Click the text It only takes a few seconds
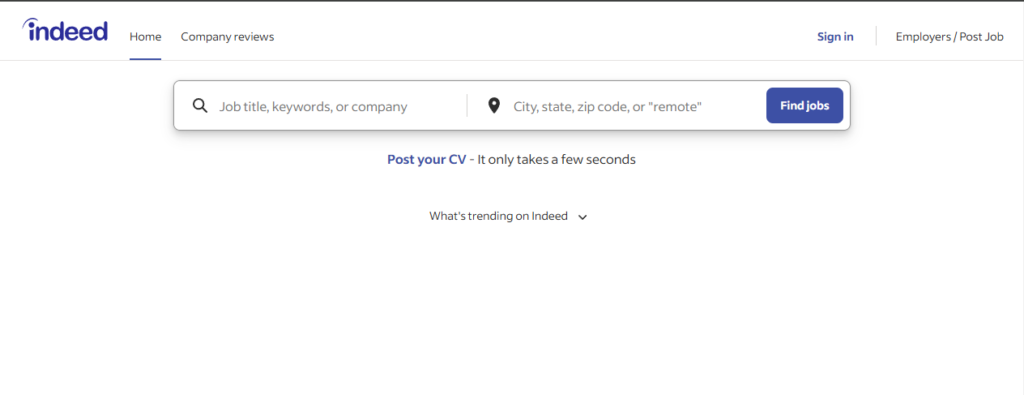This screenshot has height=395, width=1024. coord(556,159)
